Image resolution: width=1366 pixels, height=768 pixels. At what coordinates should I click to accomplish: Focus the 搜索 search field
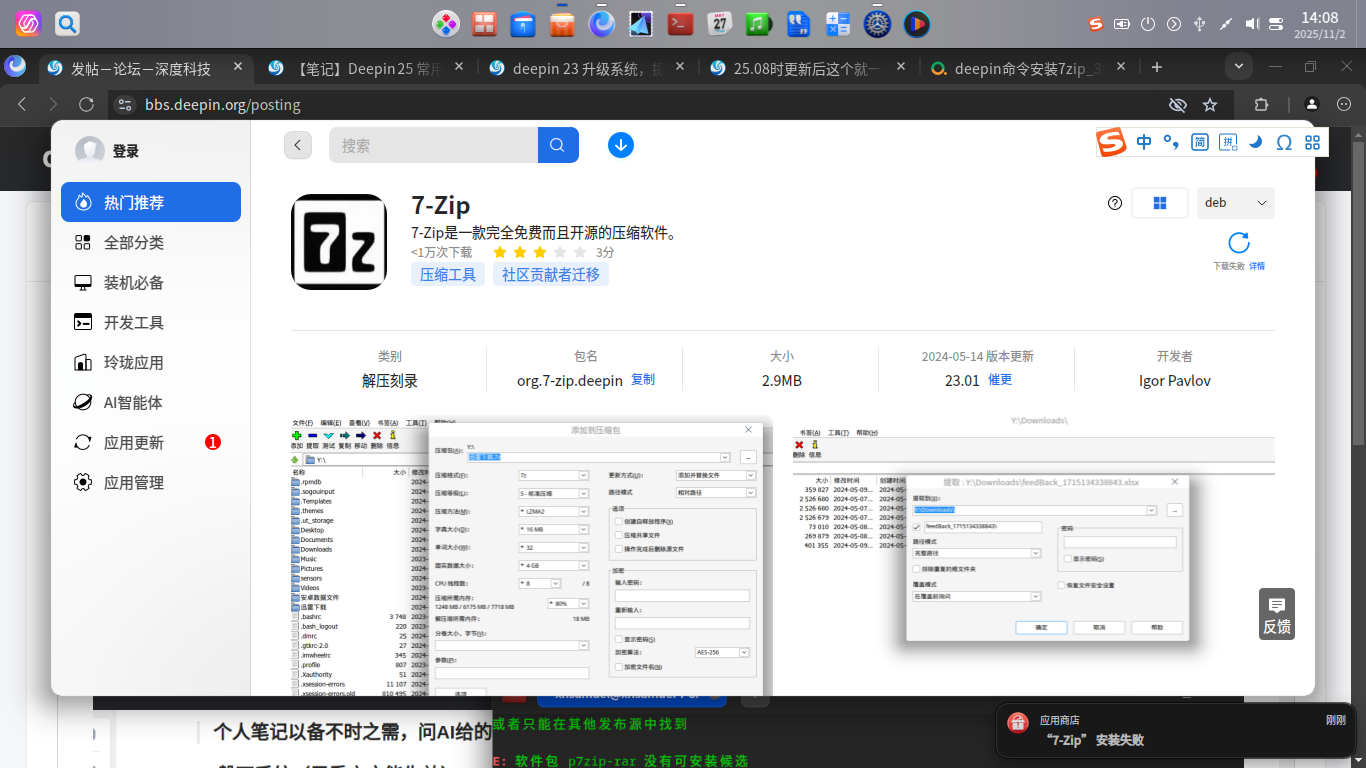tap(433, 145)
